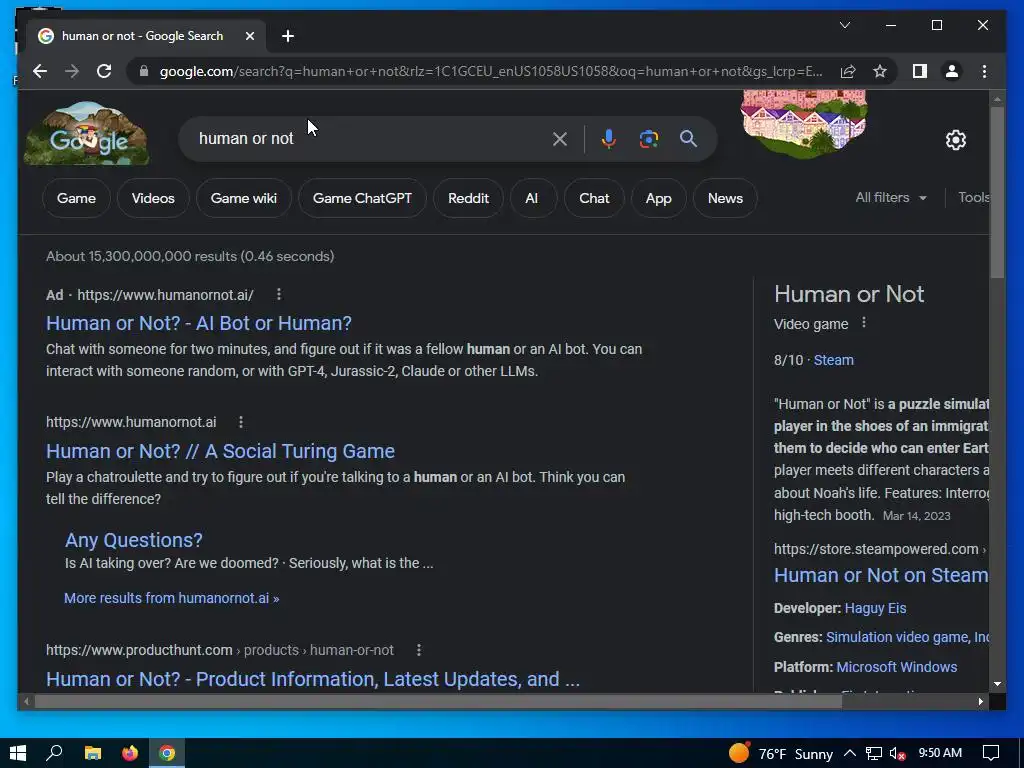Show hidden system tray icons
1024x768 pixels.
(x=850, y=753)
